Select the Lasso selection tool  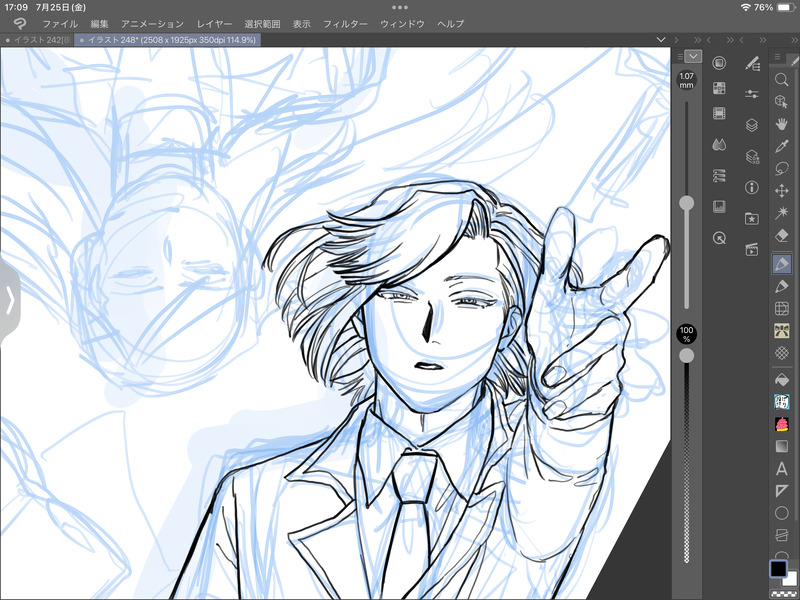(x=781, y=168)
